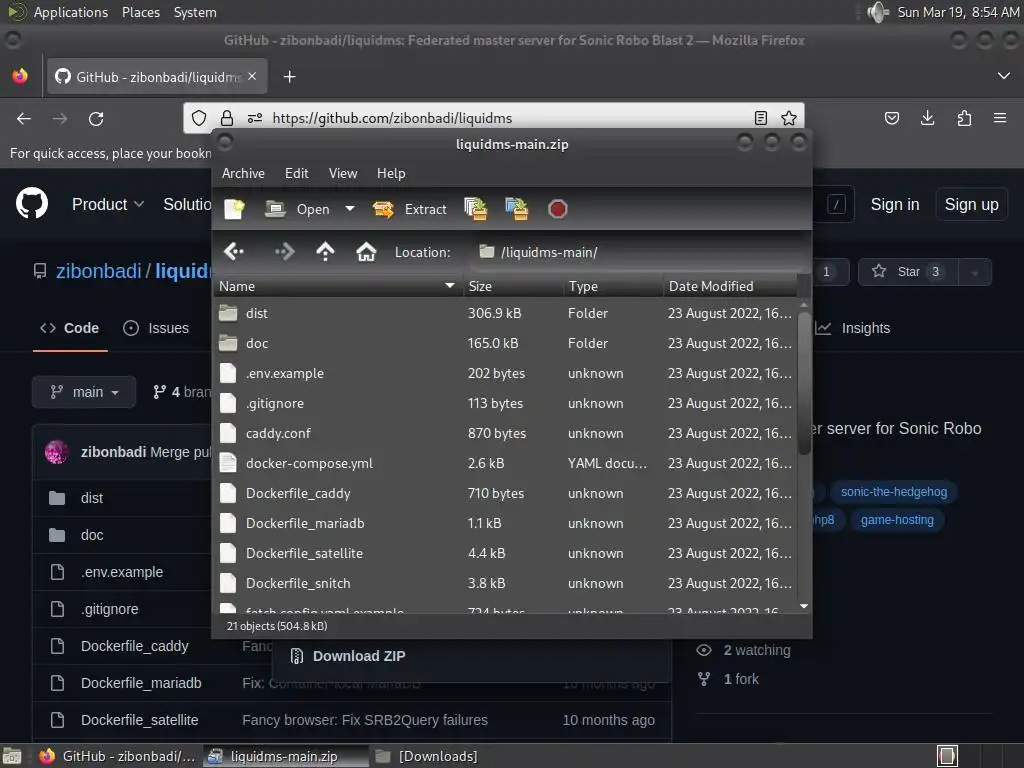Open a new Firefox tab
This screenshot has width=1024, height=768.
289,77
